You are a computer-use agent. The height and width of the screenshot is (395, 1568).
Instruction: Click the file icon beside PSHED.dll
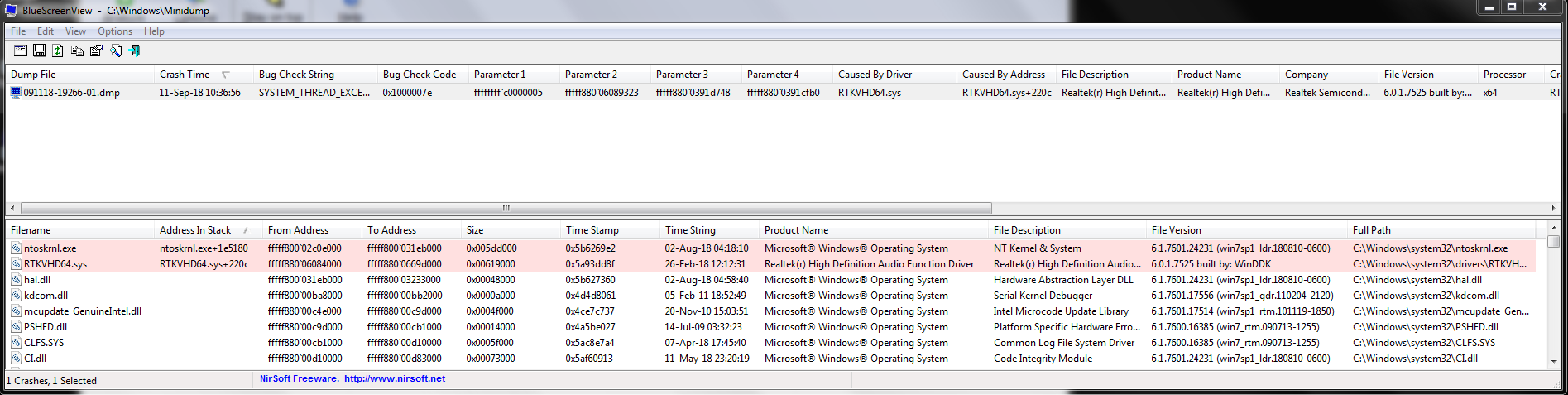[16, 327]
